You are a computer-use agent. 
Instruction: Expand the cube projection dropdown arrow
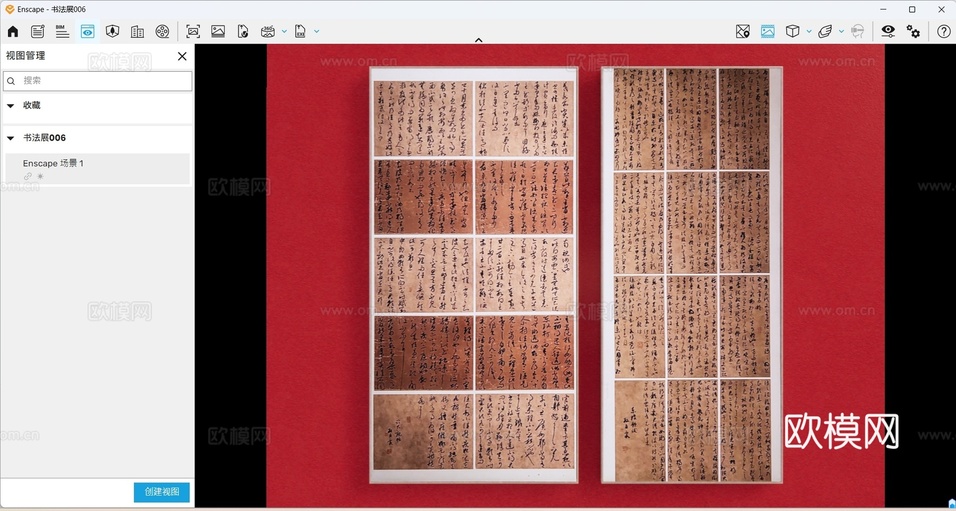809,32
